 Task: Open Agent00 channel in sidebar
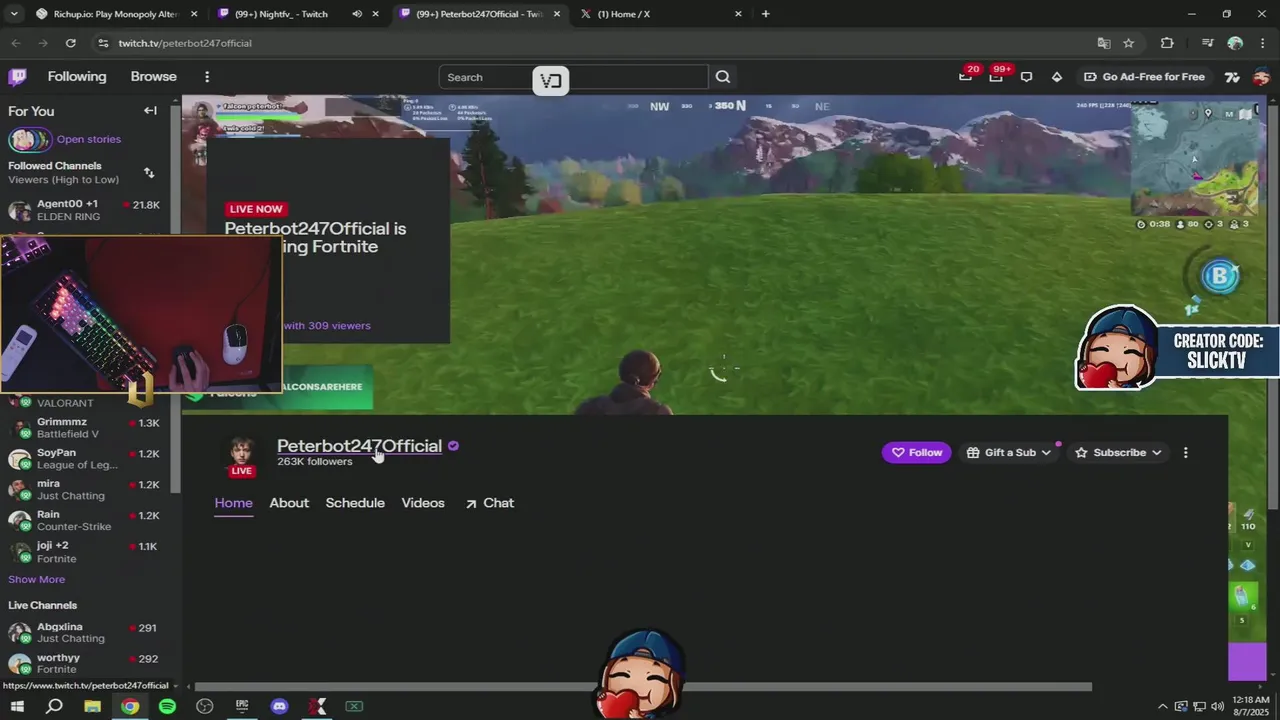(85, 210)
